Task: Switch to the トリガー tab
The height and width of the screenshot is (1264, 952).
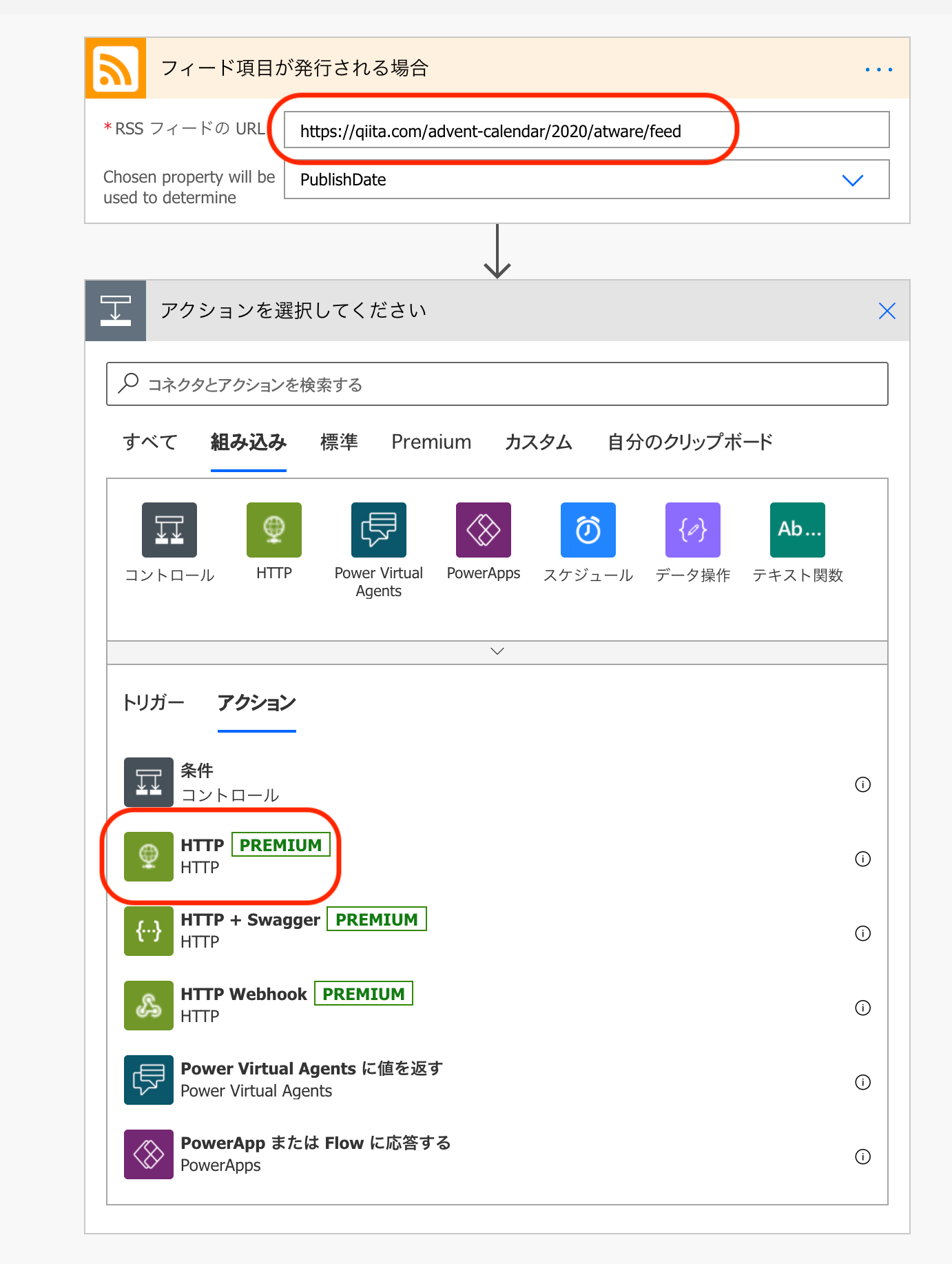Action: click(153, 702)
